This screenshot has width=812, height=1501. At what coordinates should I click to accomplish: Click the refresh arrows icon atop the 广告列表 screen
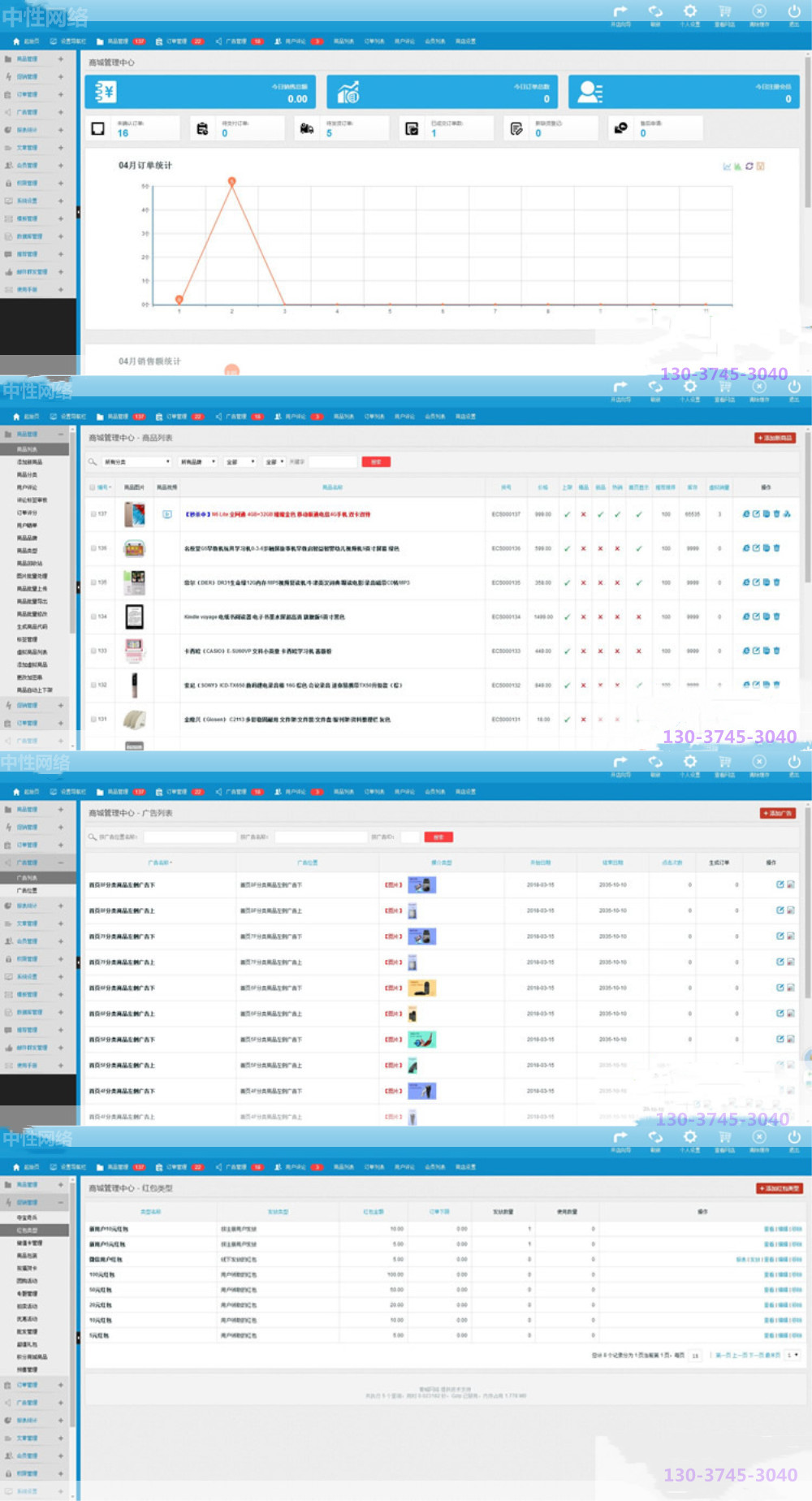coord(655,762)
